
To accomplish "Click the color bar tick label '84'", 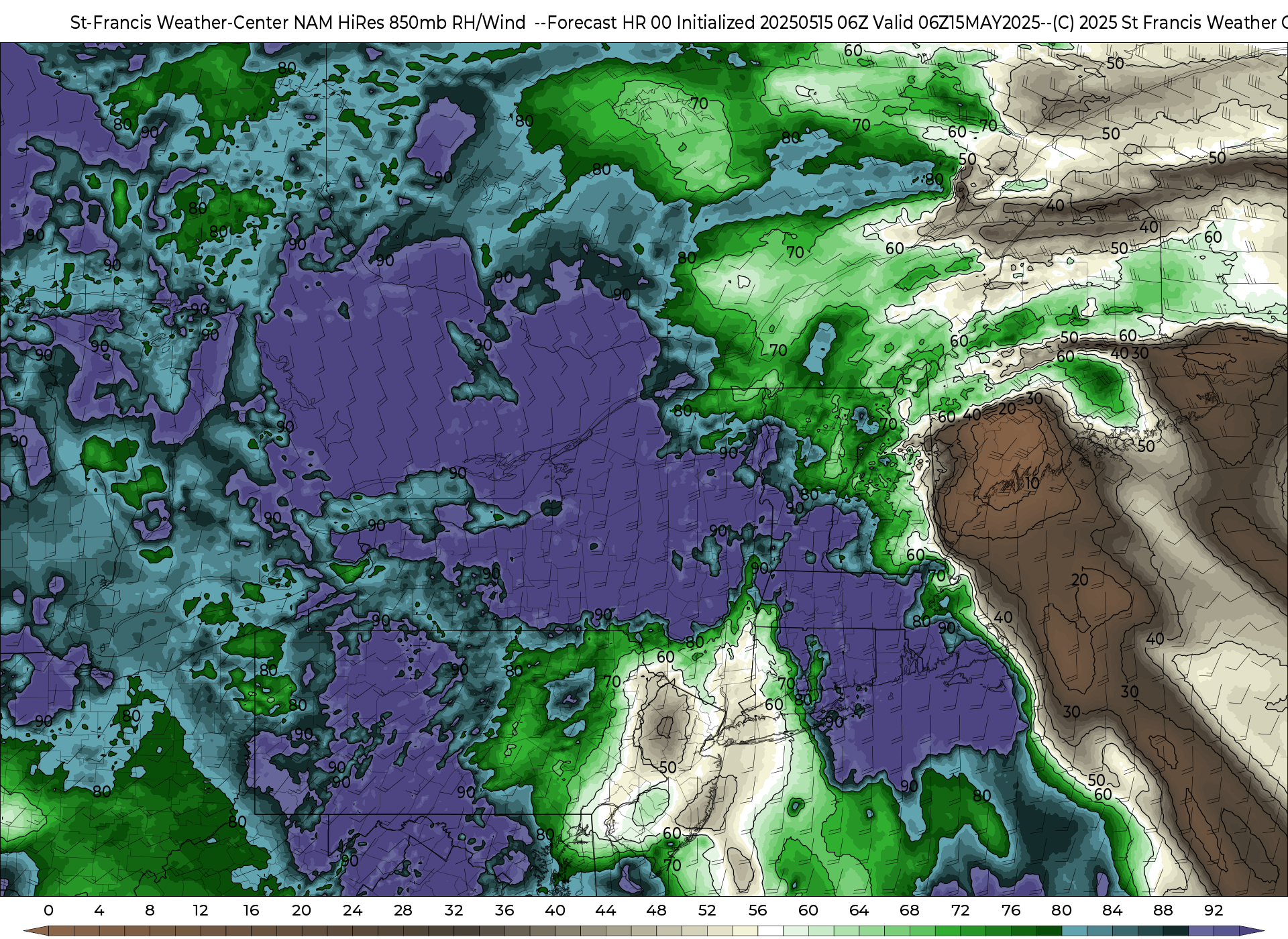I will [x=1112, y=910].
